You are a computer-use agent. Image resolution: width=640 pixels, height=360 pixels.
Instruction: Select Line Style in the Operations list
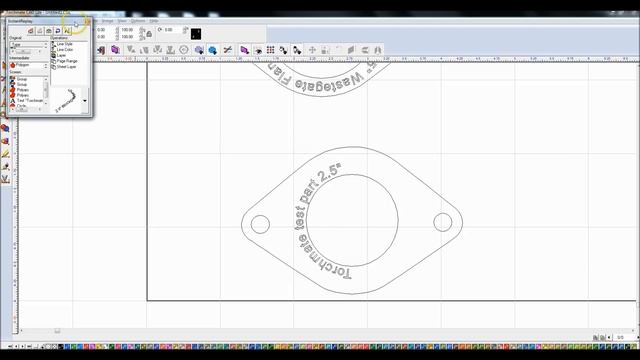tap(64, 44)
